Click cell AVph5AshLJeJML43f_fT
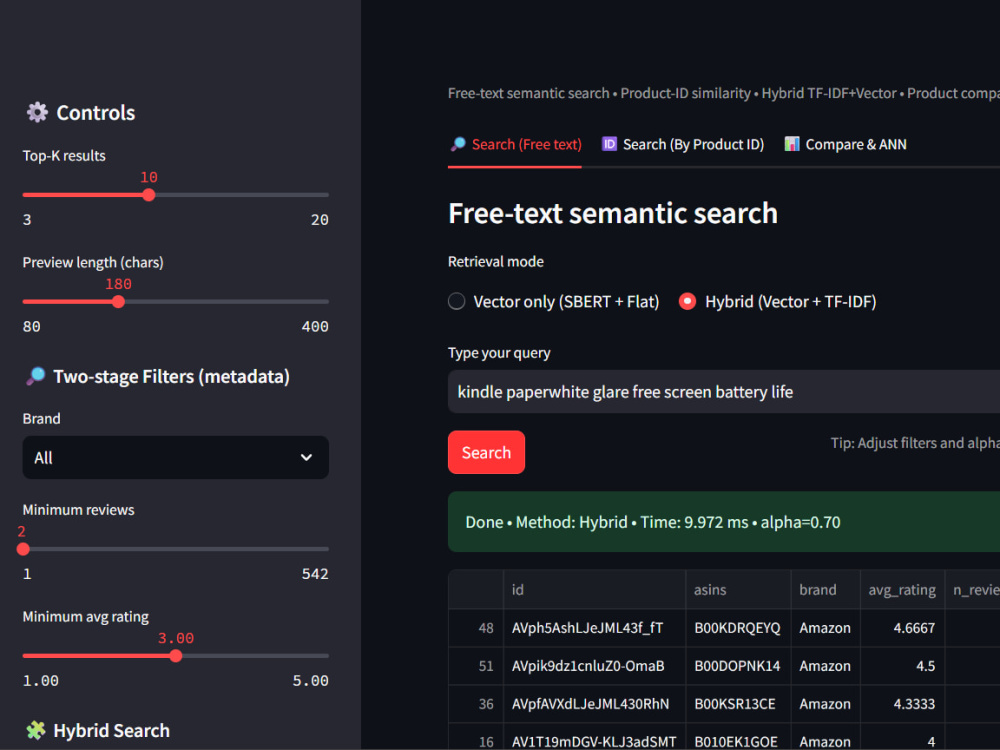Screen dimensions: 1000x750 click(x=594, y=628)
